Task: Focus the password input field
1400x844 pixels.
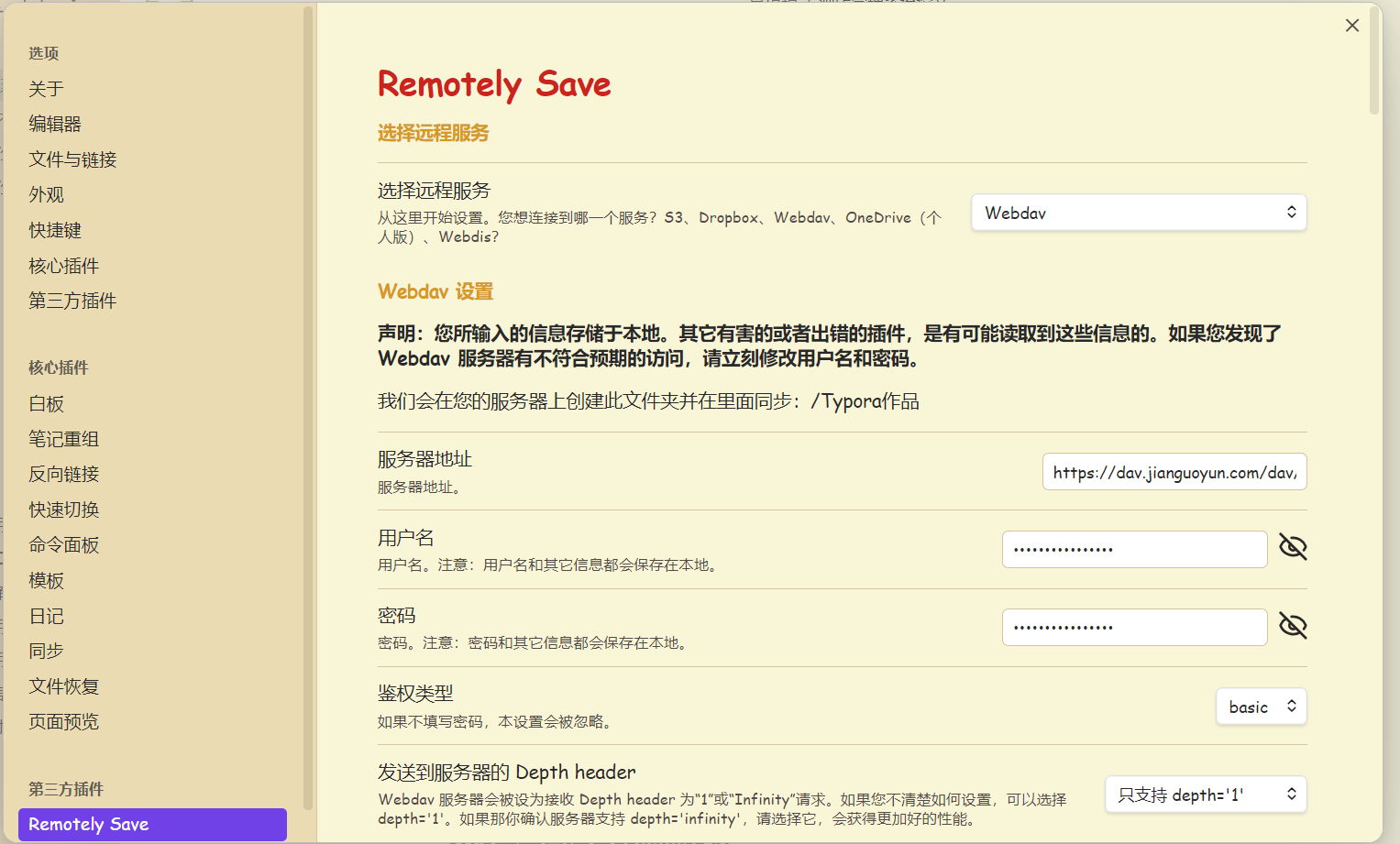Action: [x=1134, y=628]
